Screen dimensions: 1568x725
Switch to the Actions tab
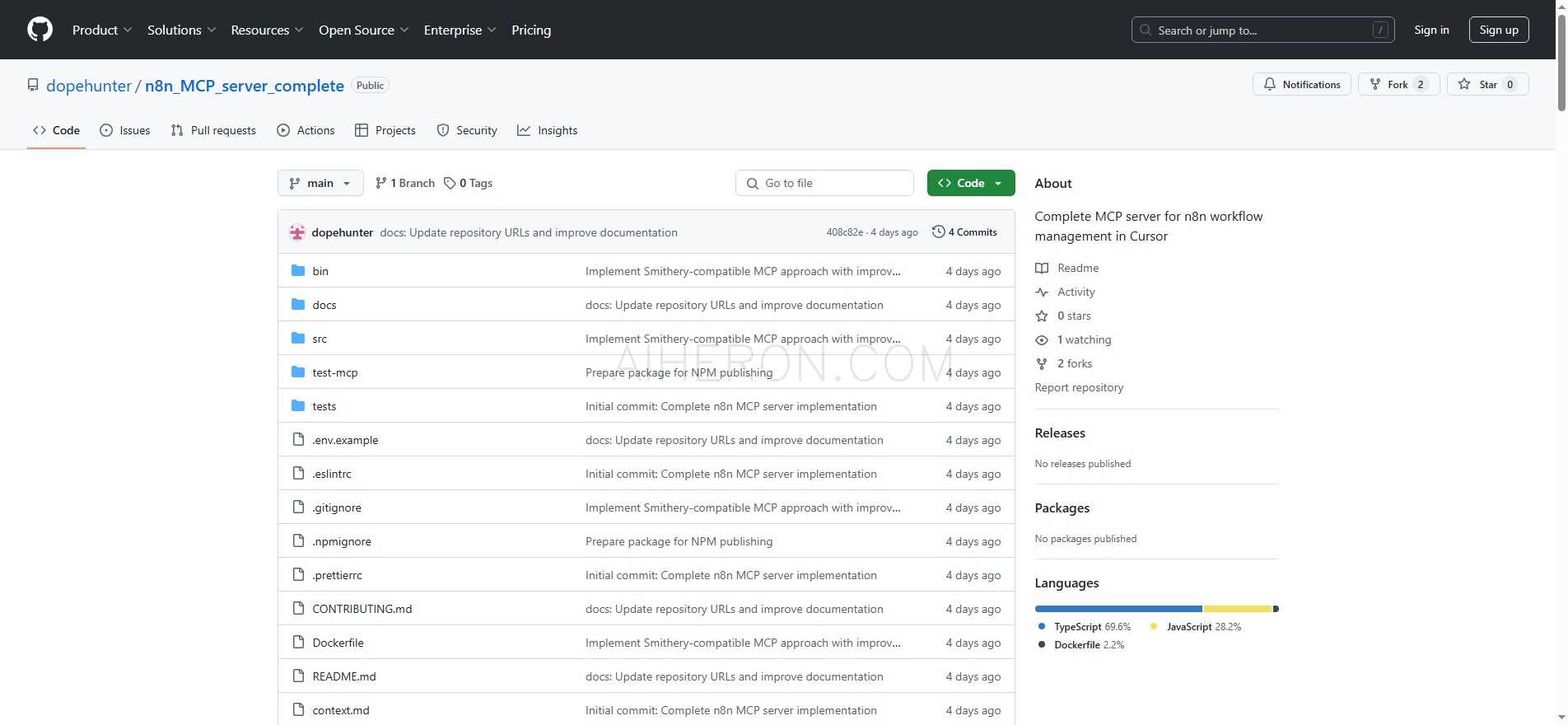tap(306, 130)
